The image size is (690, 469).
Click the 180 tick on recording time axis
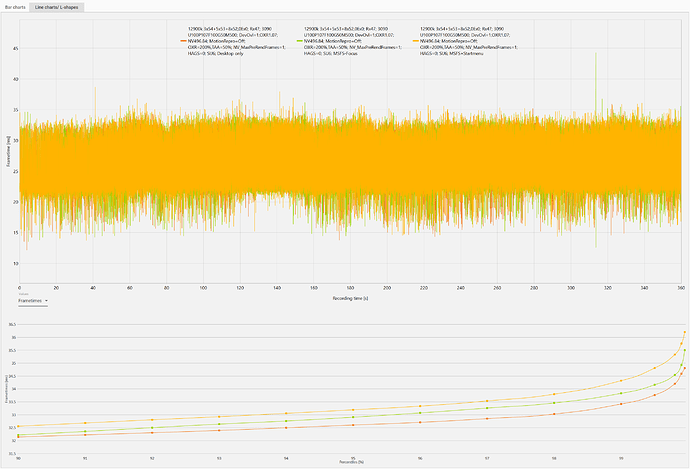tap(351, 289)
